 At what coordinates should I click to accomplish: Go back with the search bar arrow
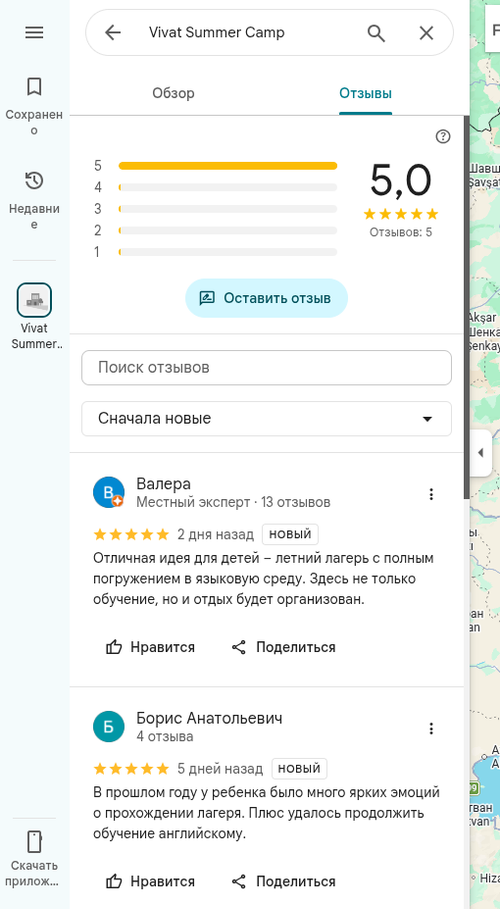113,33
